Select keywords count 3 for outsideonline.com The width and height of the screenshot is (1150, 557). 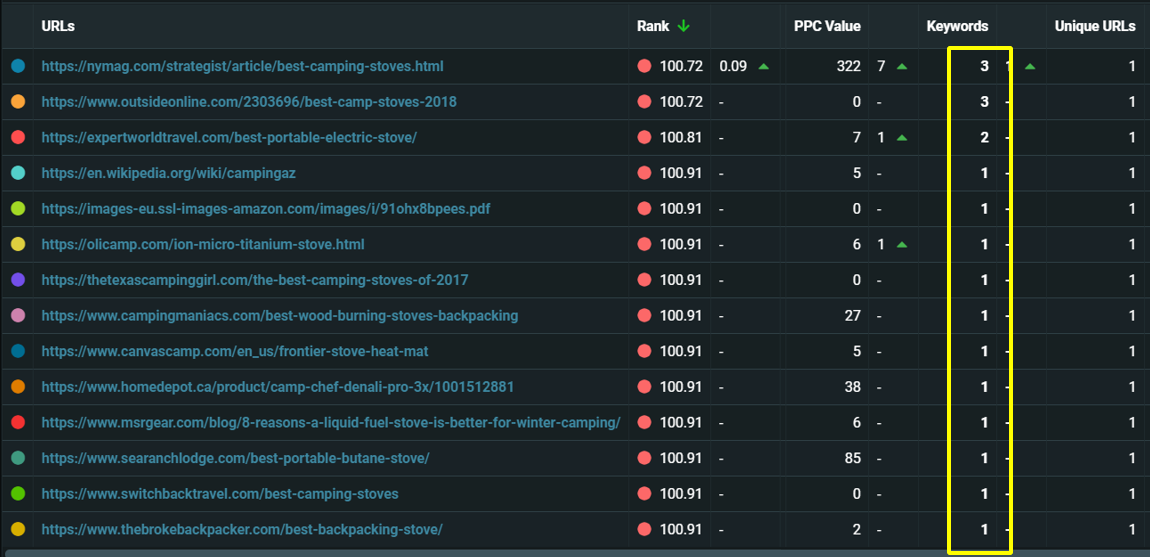click(x=984, y=102)
